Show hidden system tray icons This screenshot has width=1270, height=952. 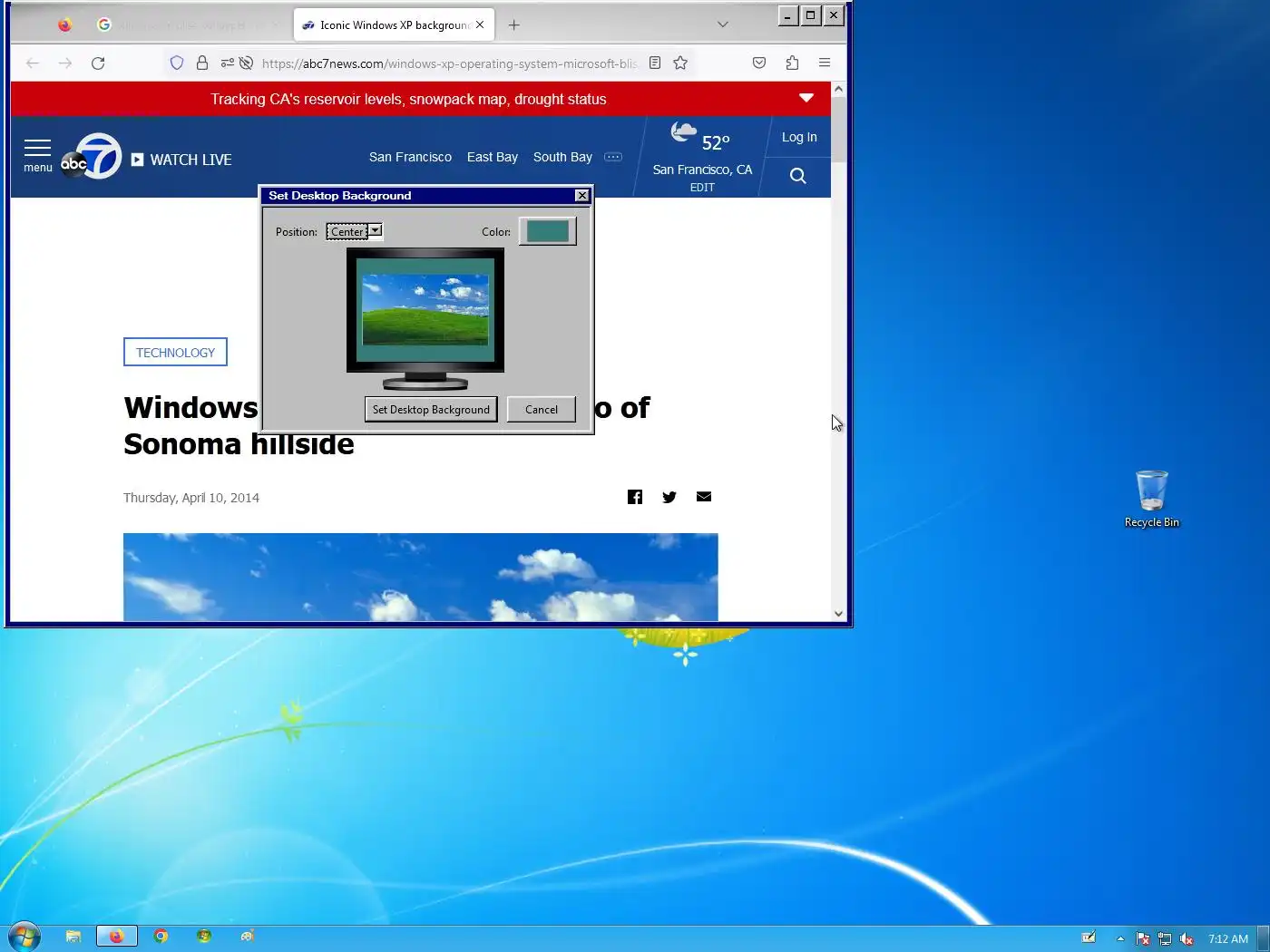(1120, 938)
